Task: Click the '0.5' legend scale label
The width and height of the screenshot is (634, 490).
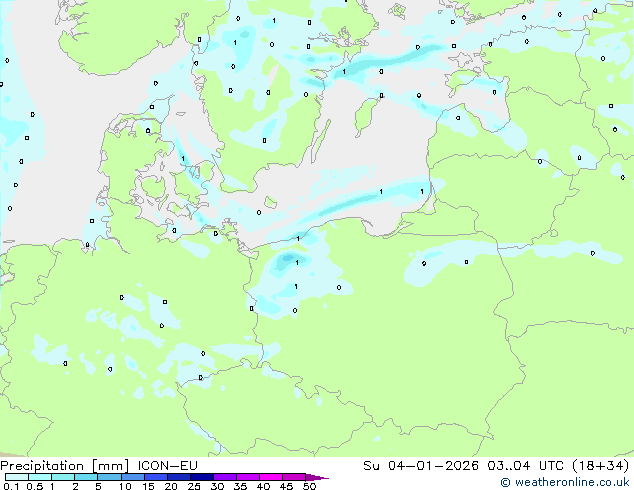Action: 35,486
